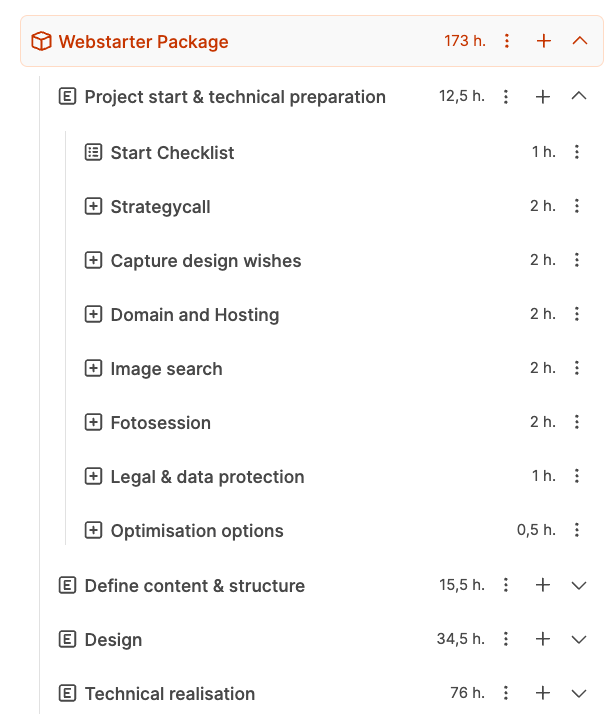613x714 pixels.
Task: Collapse the Webstarter Package section
Action: pos(579,41)
